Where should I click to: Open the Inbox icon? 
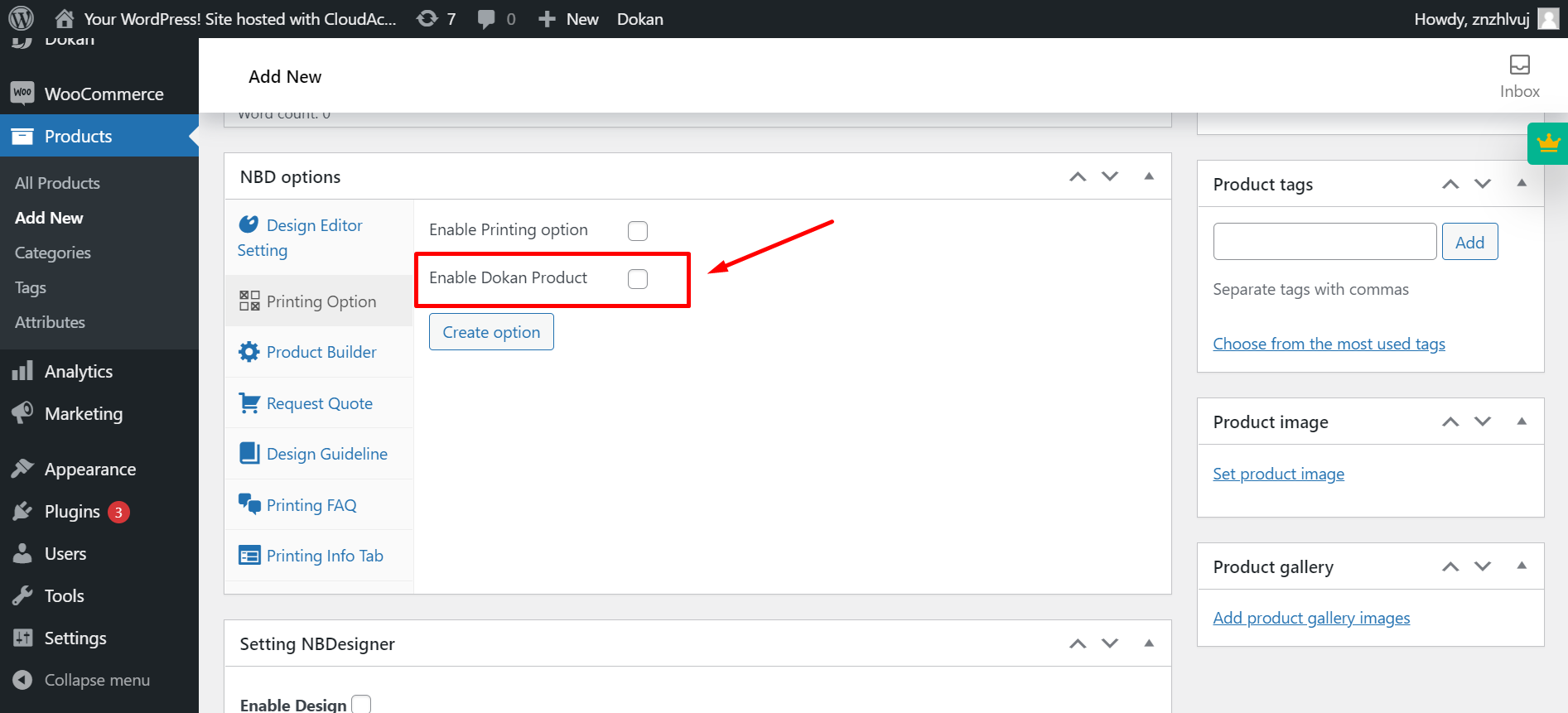[x=1520, y=65]
